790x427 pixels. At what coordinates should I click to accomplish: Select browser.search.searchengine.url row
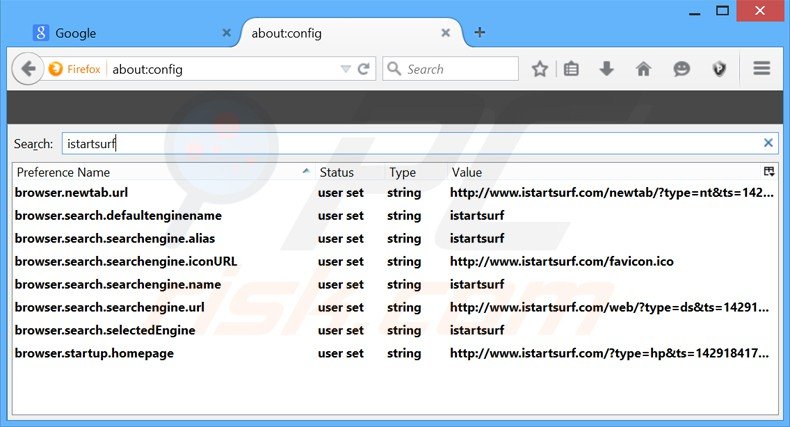(x=395, y=307)
